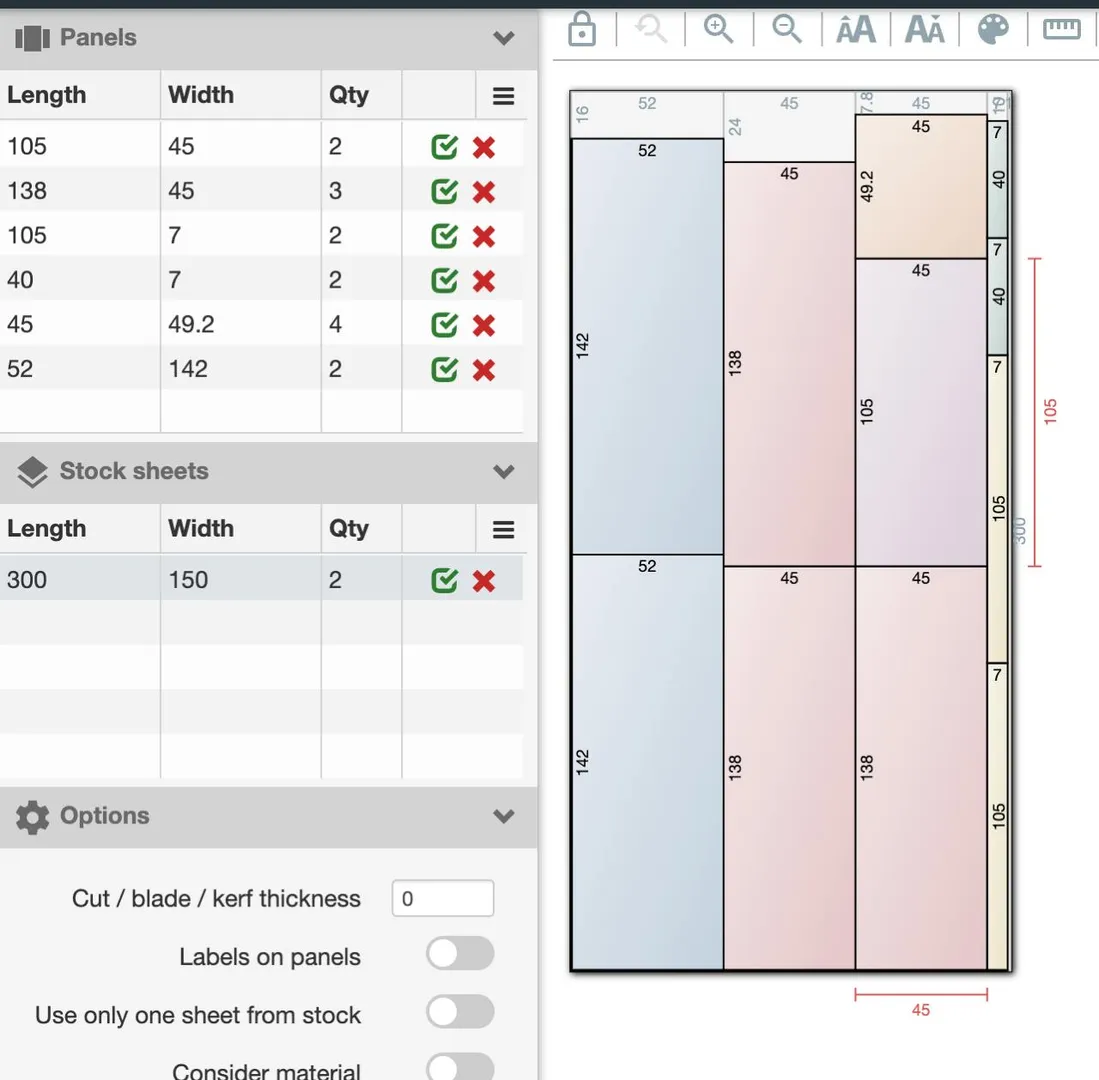This screenshot has width=1099, height=1080.
Task: Enable the Labels on panels toggle
Action: click(459, 953)
